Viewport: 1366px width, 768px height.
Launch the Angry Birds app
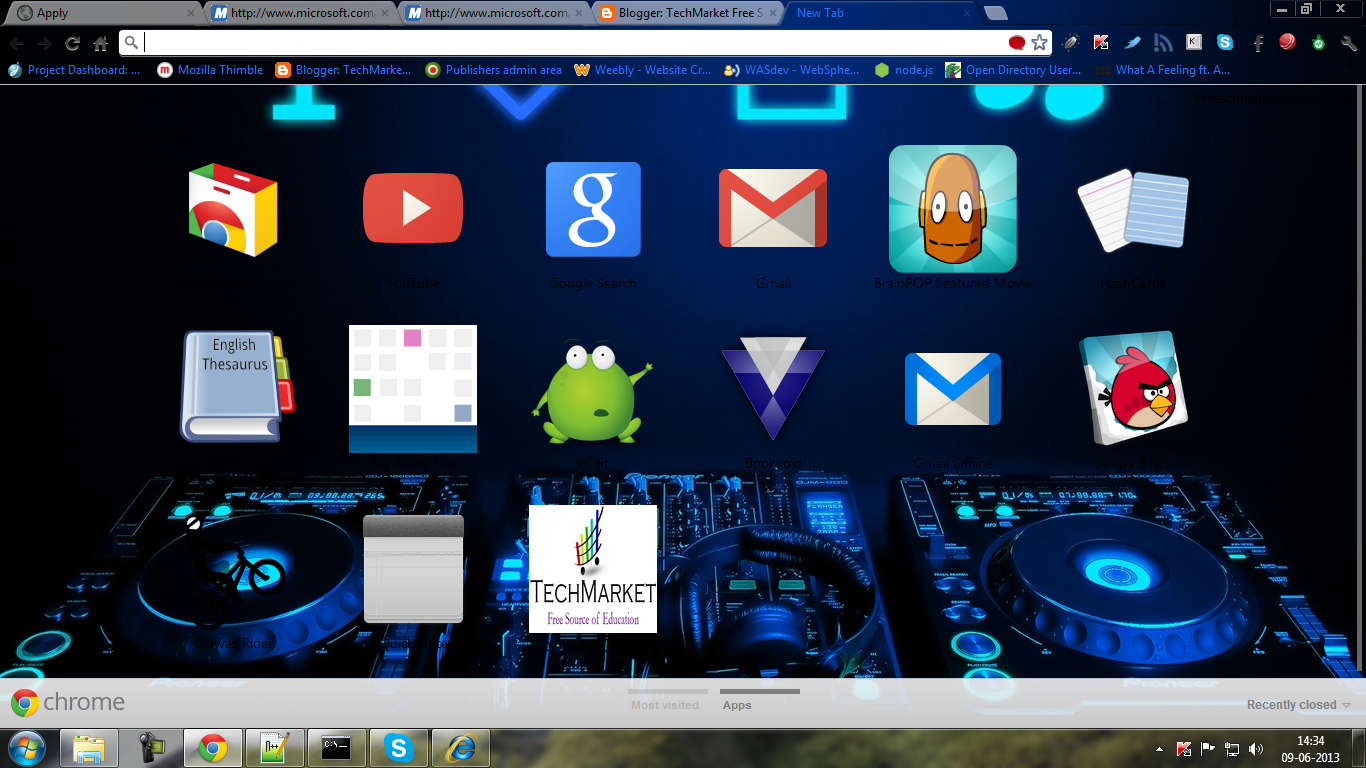[1133, 389]
